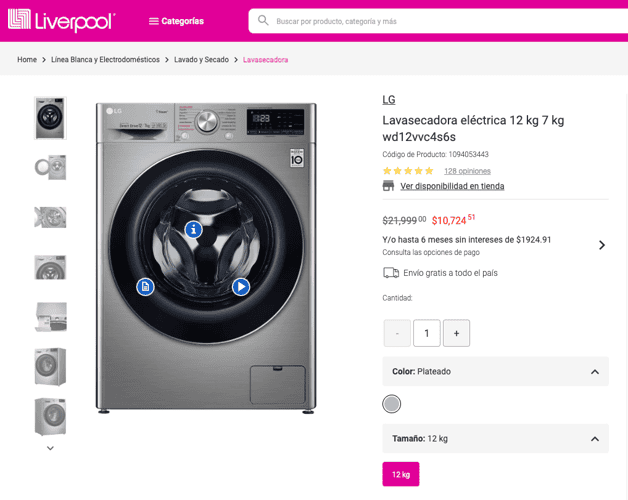Decrease quantity with minus button
This screenshot has height=500, width=628.
[x=397, y=333]
